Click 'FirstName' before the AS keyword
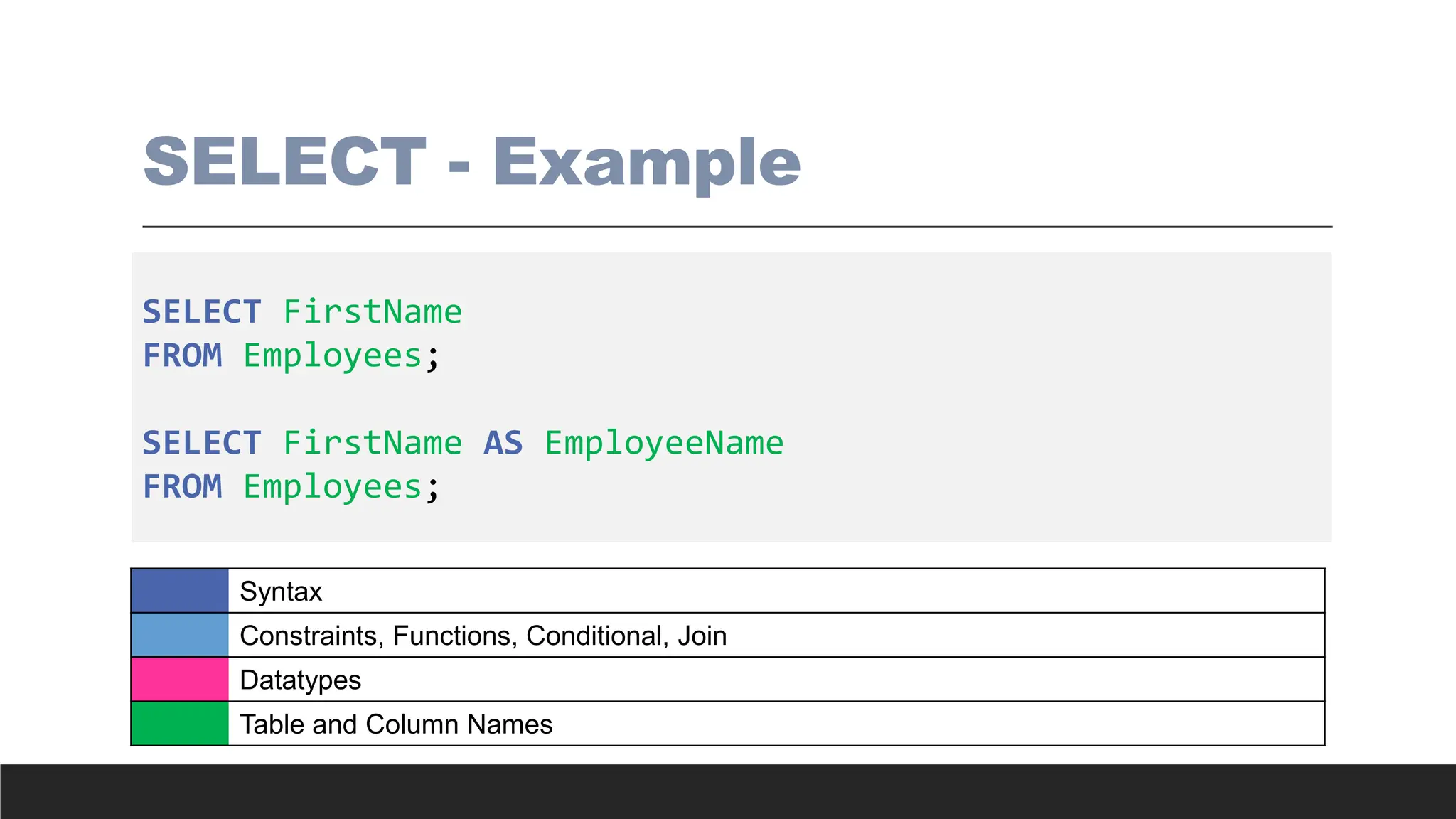Image resolution: width=1456 pixels, height=819 pixels. click(373, 443)
